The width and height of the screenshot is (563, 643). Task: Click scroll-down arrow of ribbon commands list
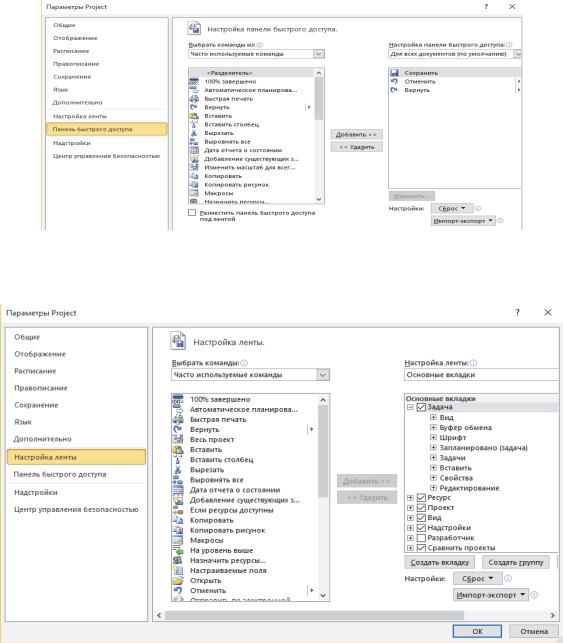[x=323, y=595]
